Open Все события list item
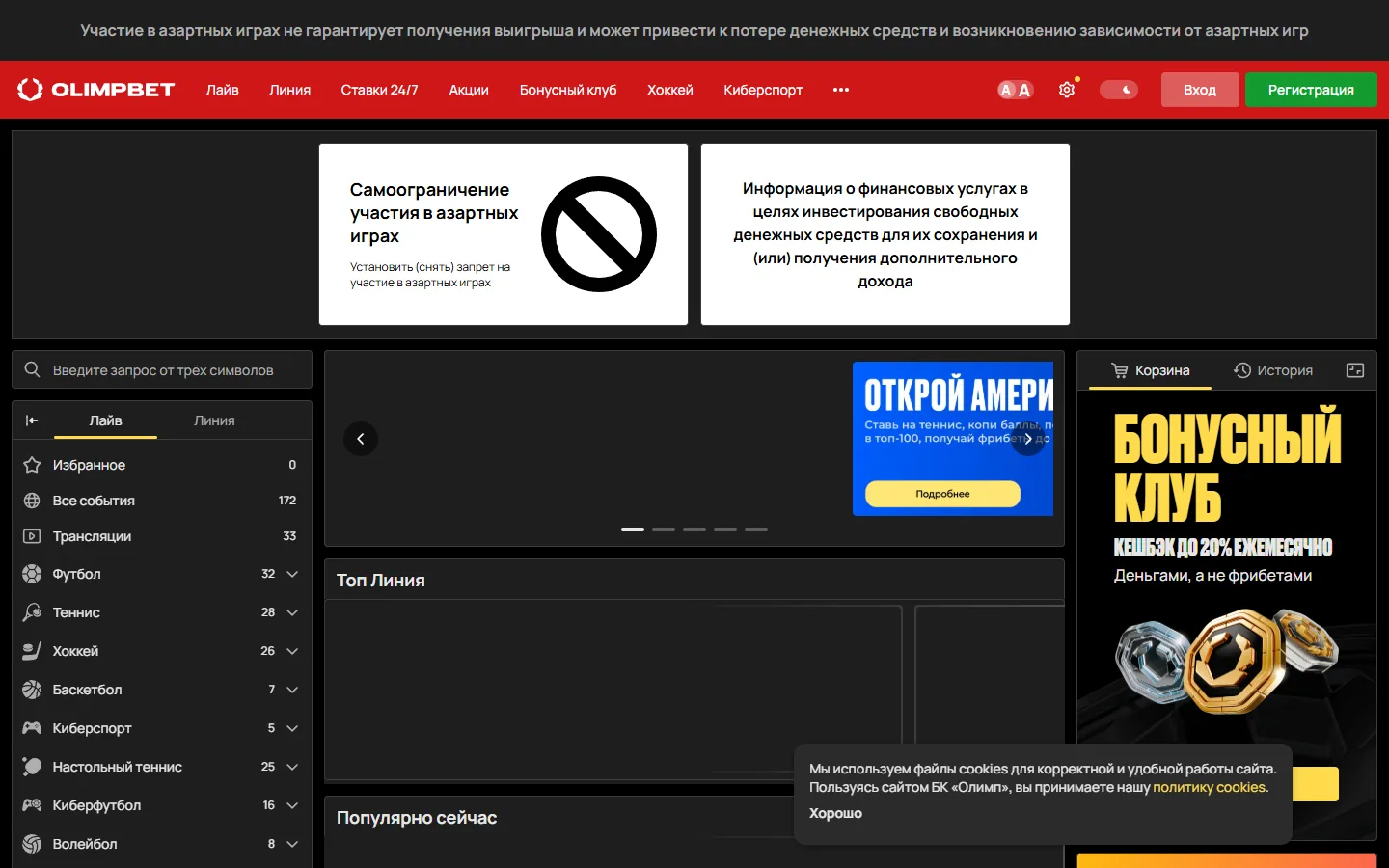The image size is (1389, 868). tap(162, 501)
